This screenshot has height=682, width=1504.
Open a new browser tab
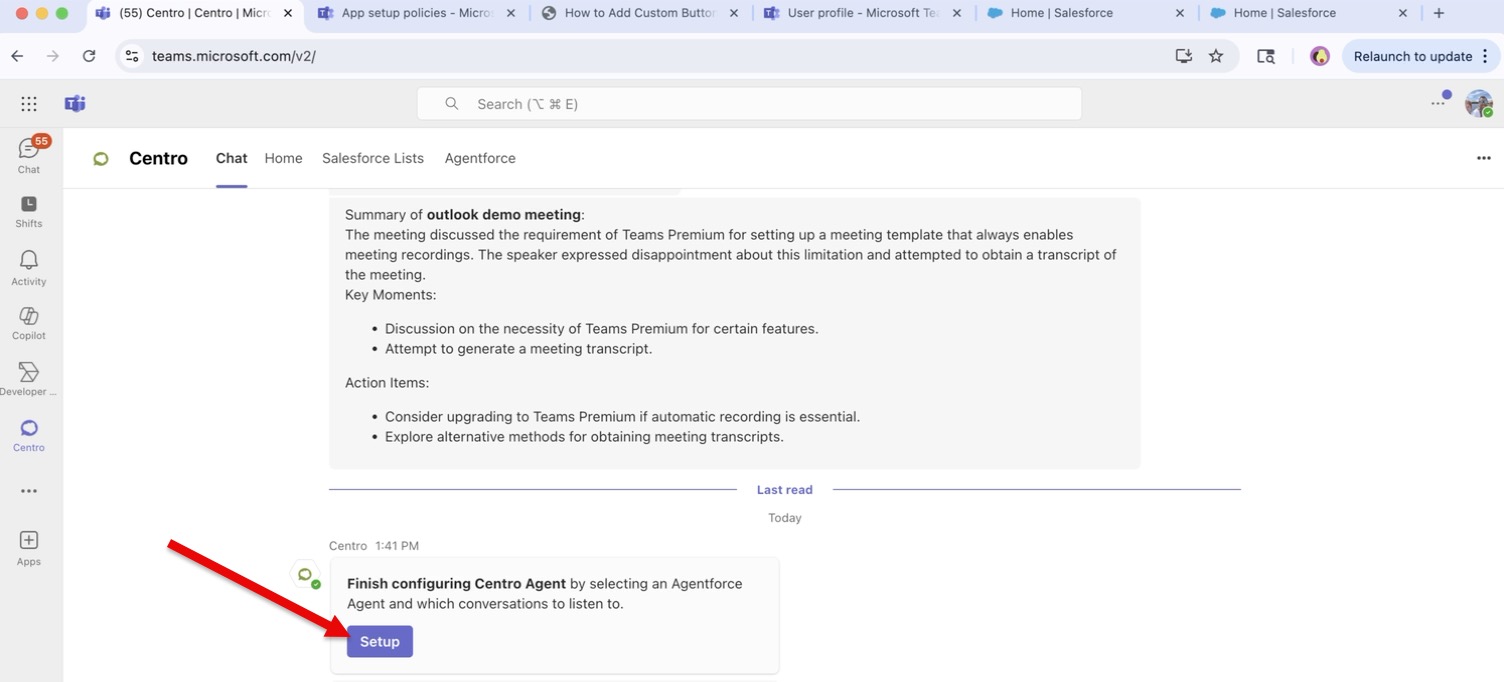1439,13
